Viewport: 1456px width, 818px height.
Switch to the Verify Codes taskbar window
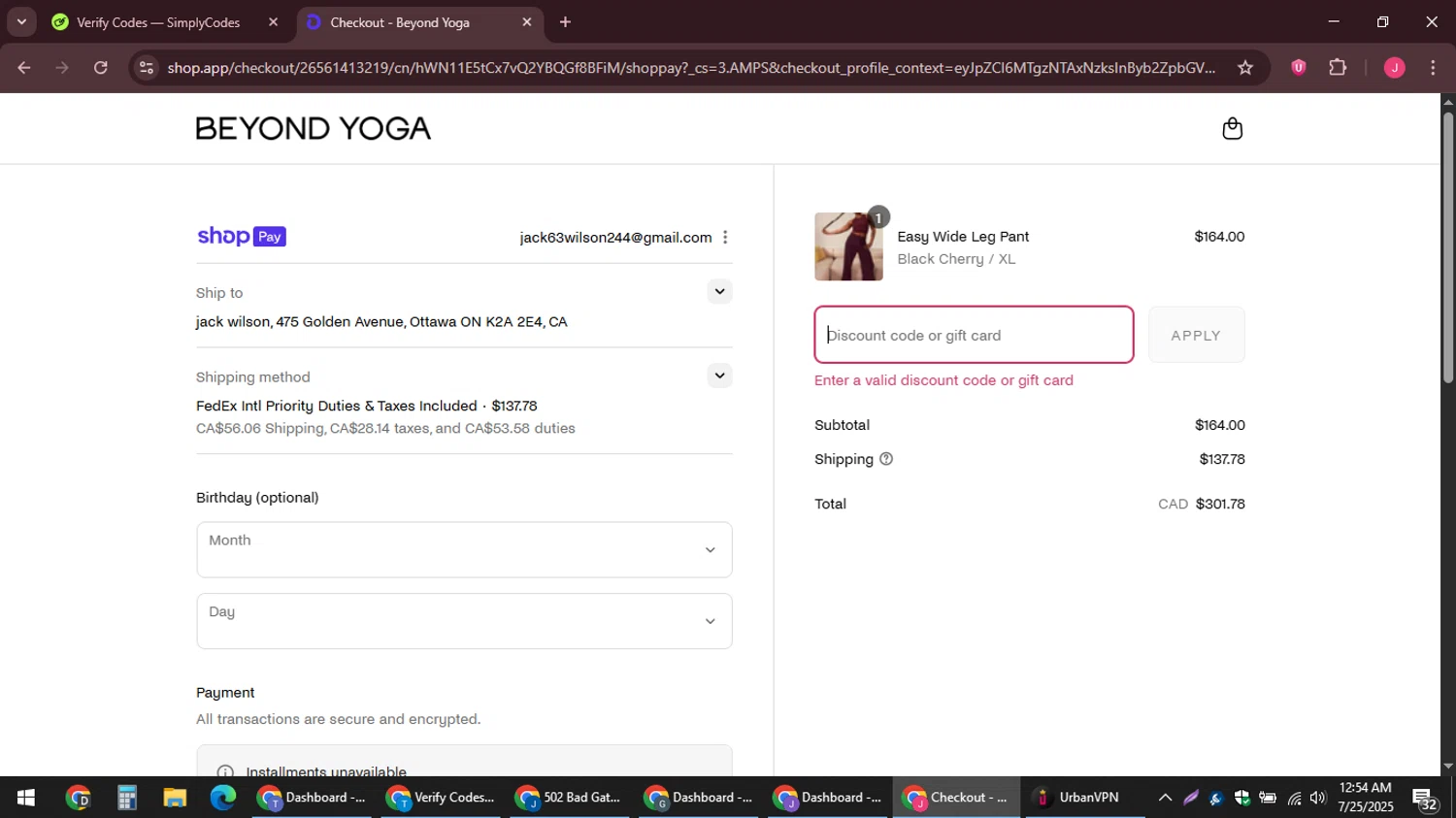coord(440,798)
